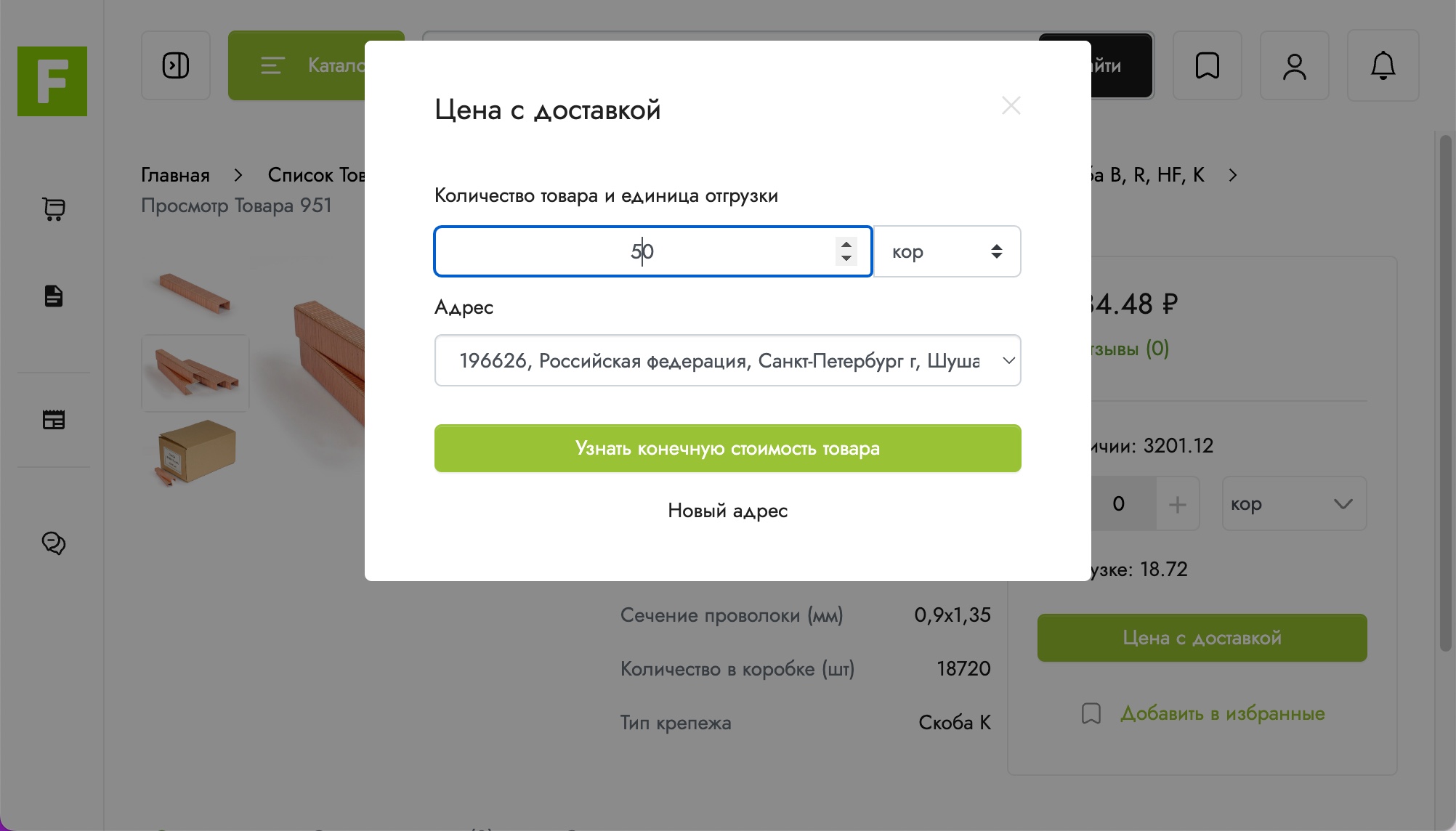
Task: Close the delivery price dialog
Action: pos(1011,106)
